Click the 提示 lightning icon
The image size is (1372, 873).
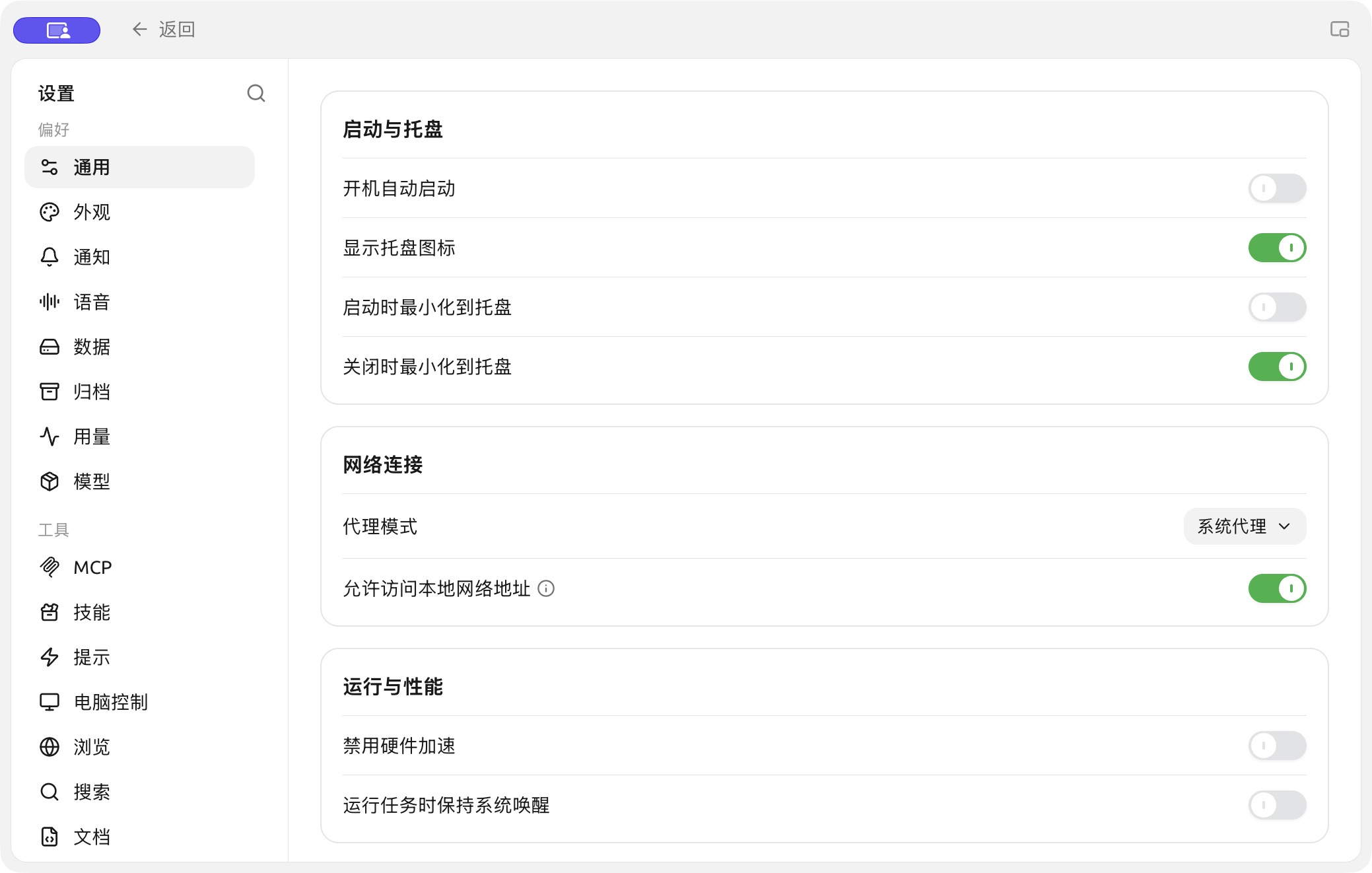(50, 657)
